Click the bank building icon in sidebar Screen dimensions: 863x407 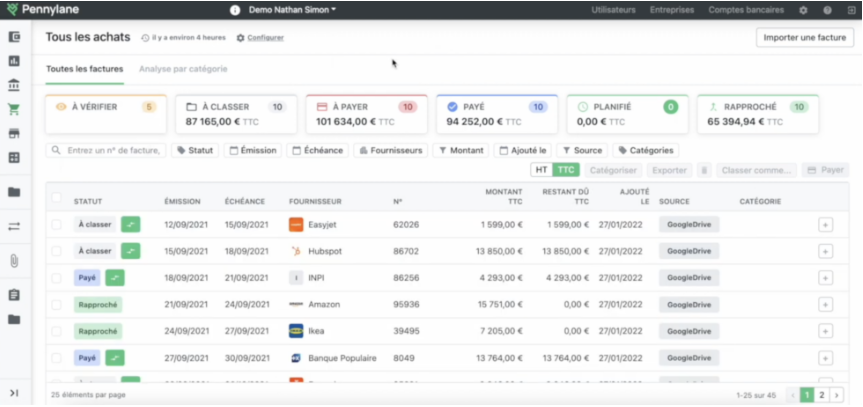(14, 85)
